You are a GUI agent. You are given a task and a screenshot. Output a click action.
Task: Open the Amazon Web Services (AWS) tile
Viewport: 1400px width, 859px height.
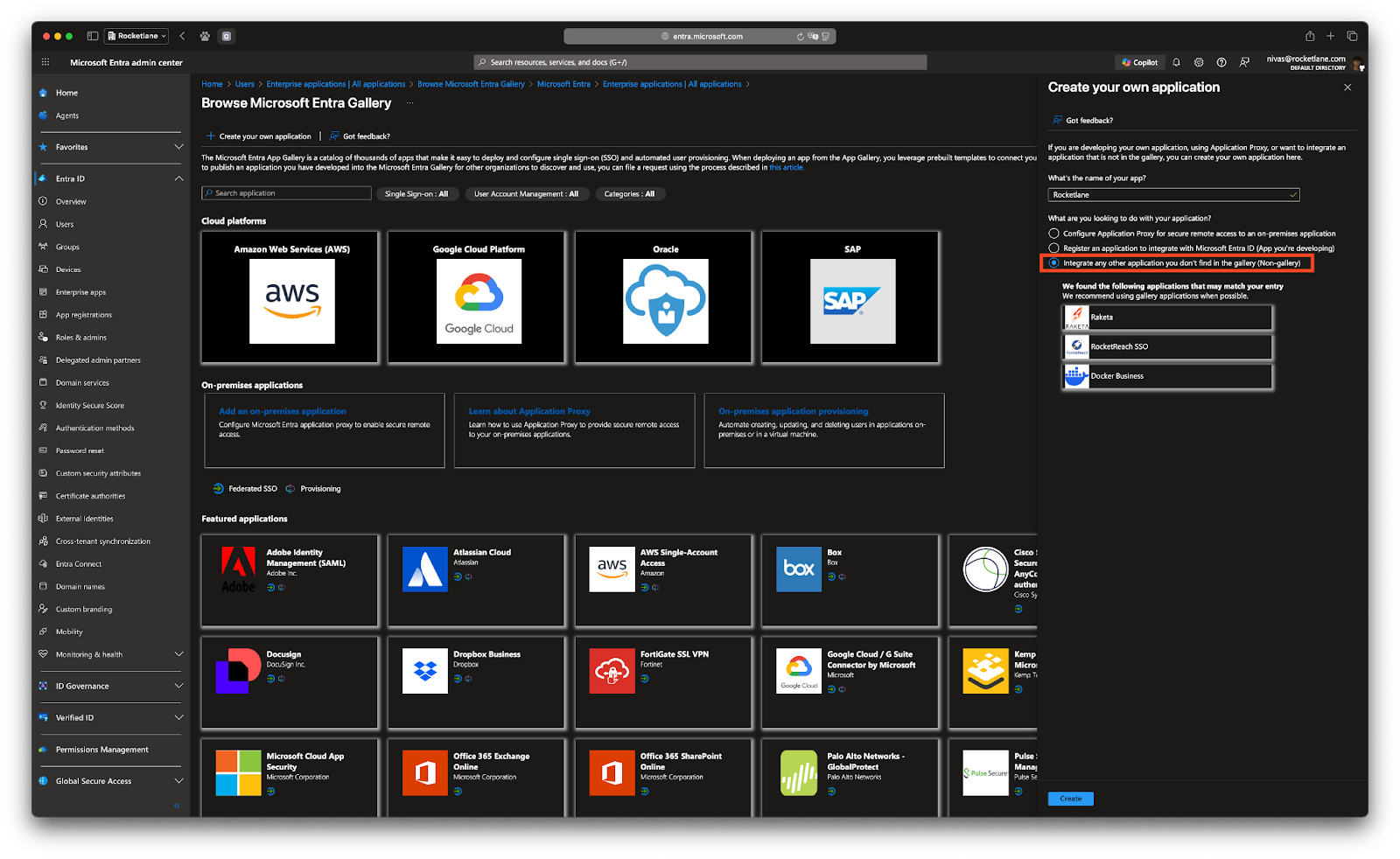(x=290, y=297)
